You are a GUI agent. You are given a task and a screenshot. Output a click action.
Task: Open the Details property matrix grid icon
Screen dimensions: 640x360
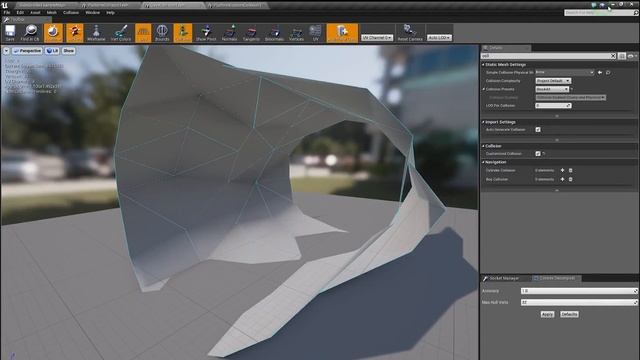click(622, 56)
